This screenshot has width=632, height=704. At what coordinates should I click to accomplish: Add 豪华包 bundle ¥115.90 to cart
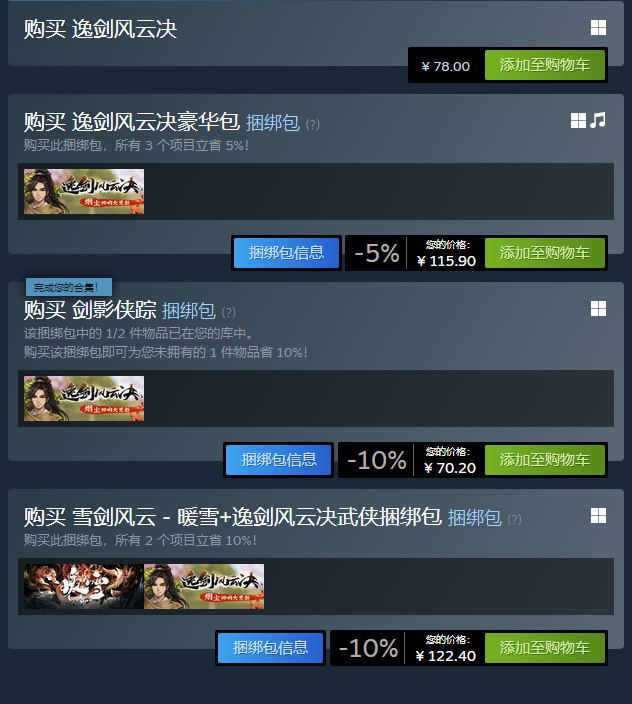point(545,253)
